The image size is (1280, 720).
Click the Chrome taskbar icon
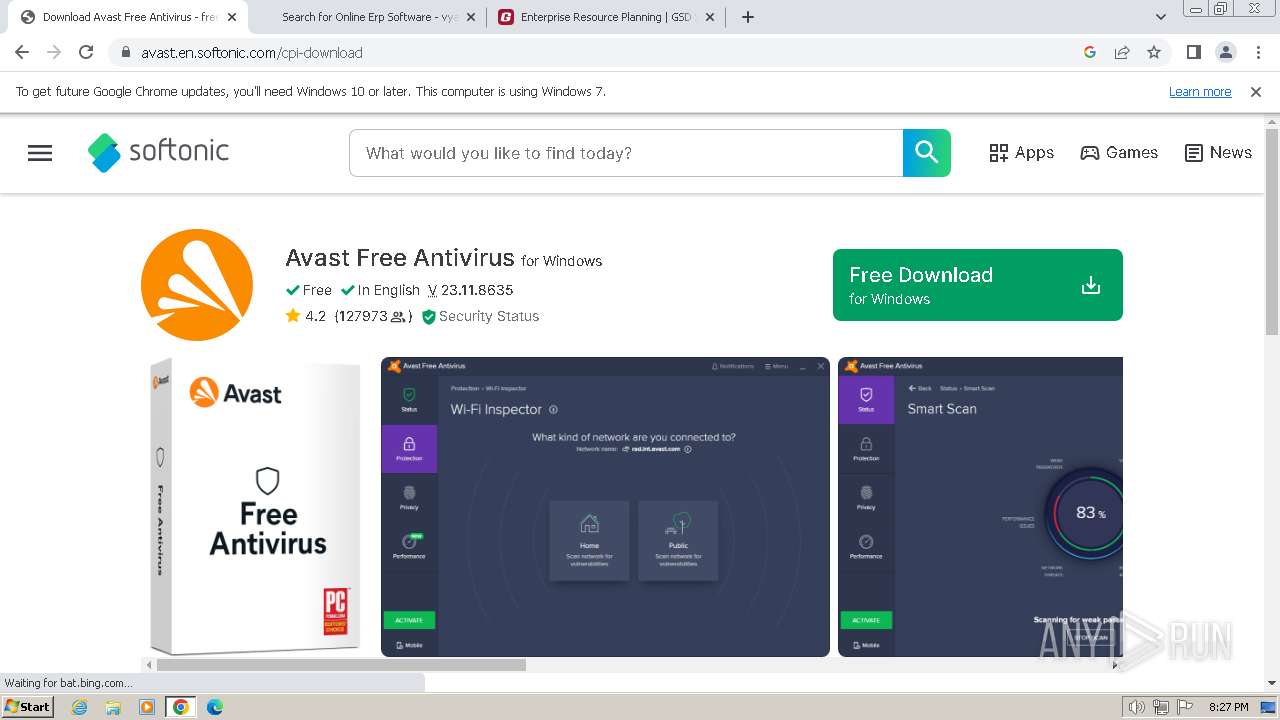pyautogui.click(x=181, y=707)
